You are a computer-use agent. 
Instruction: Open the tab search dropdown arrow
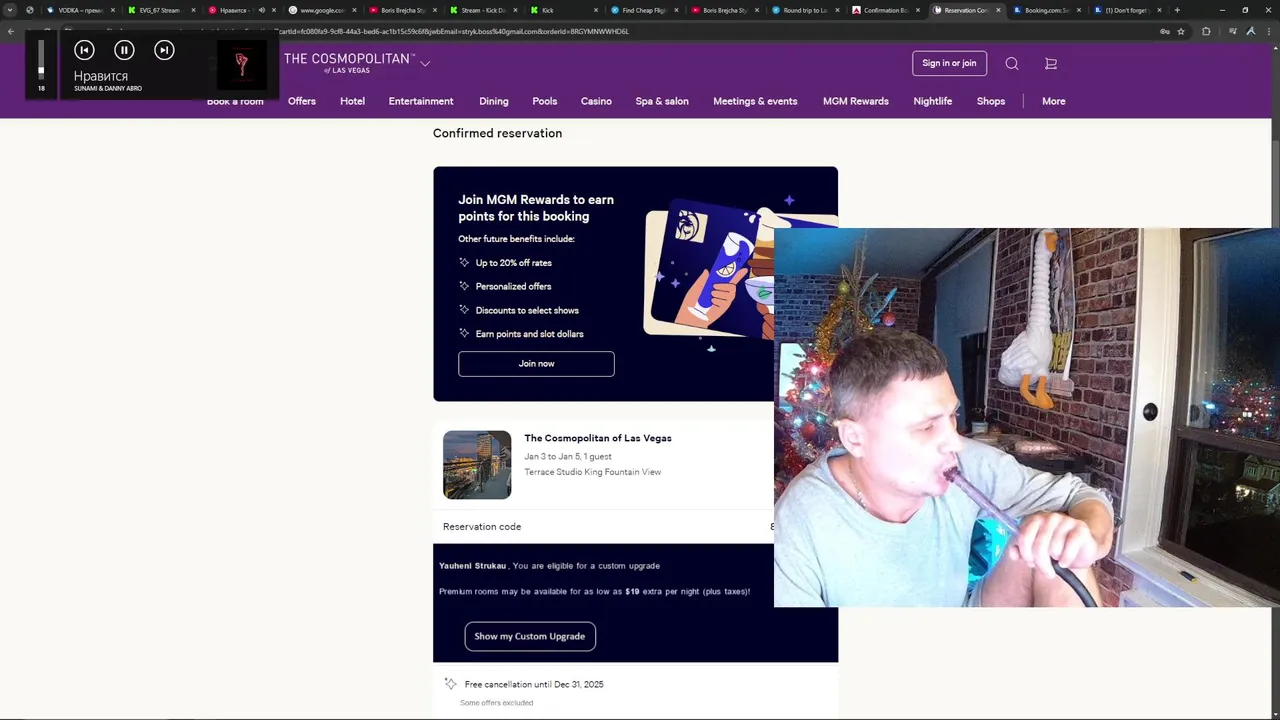pyautogui.click(x=10, y=10)
